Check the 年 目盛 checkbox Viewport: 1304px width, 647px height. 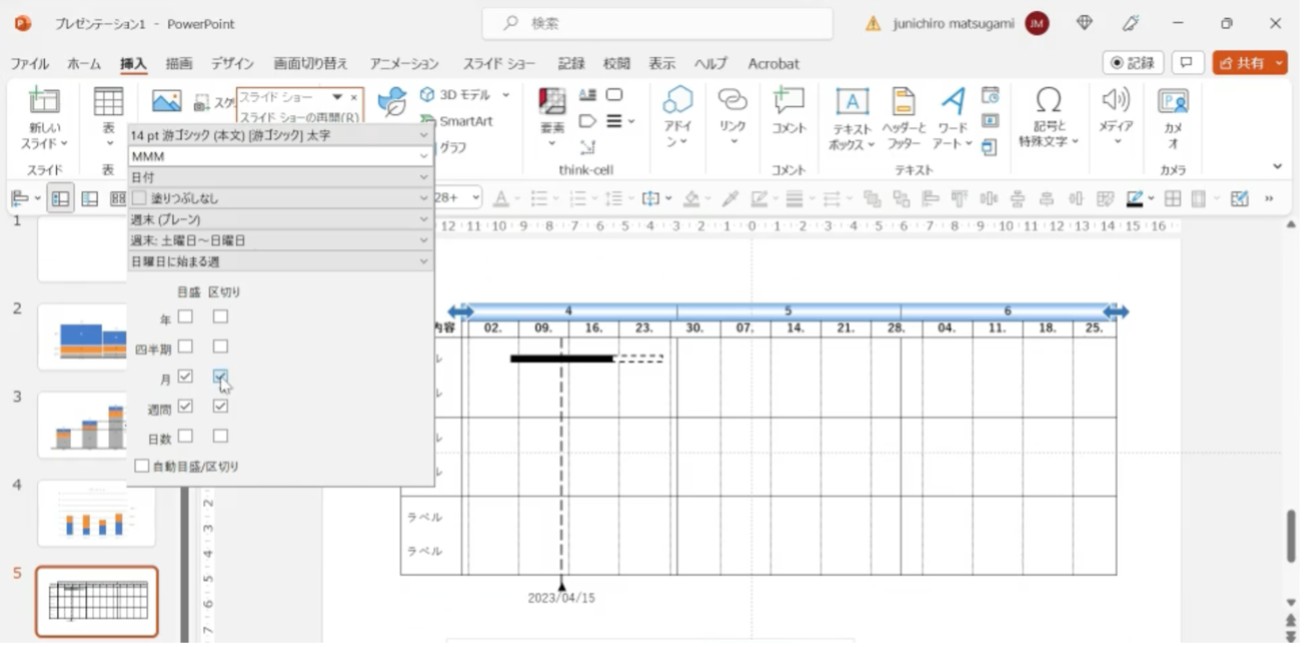point(185,317)
